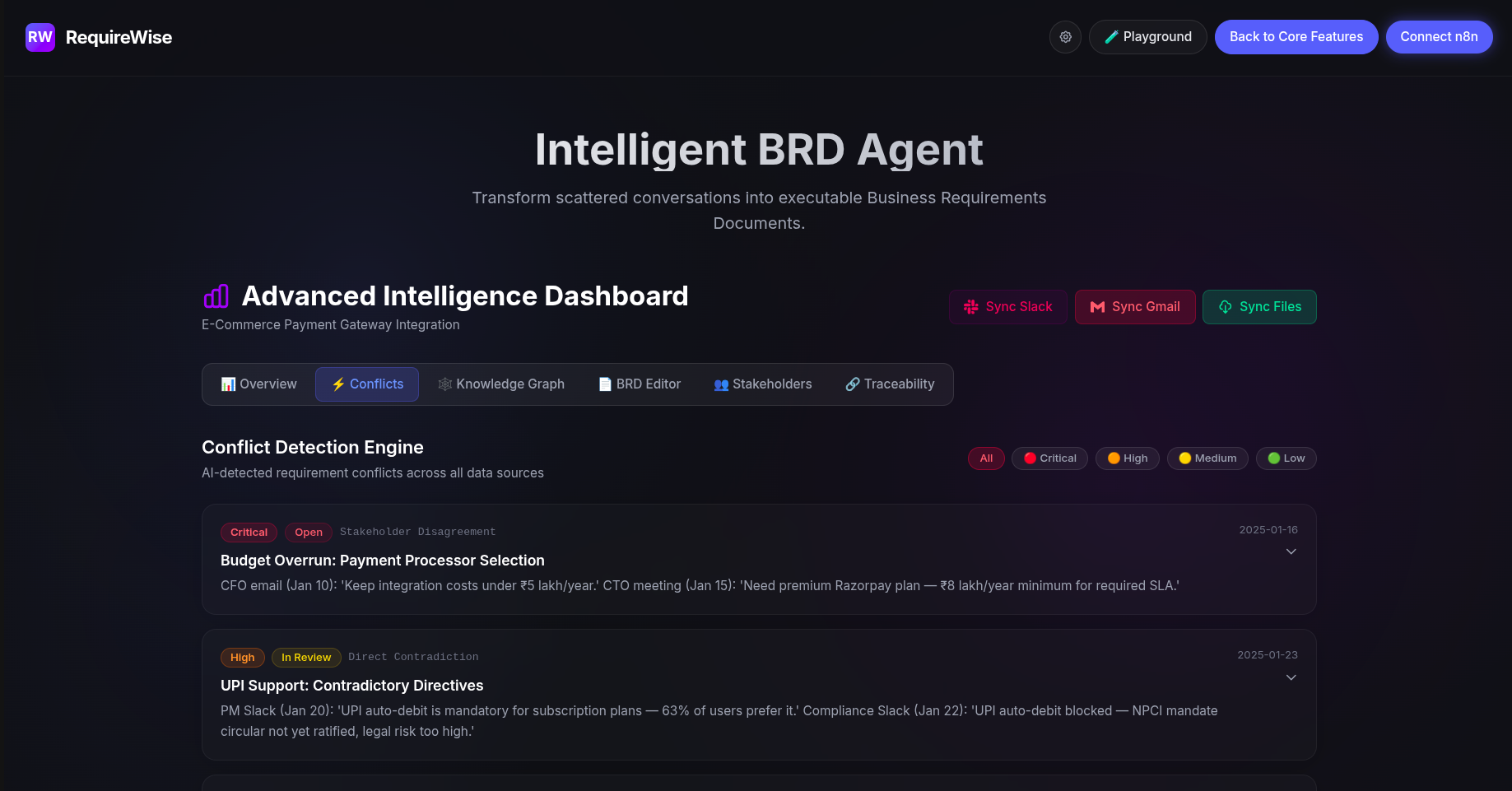The image size is (1512, 791).
Task: Click the Gmail M icon on Sync Gmail
Action: coord(1096,306)
